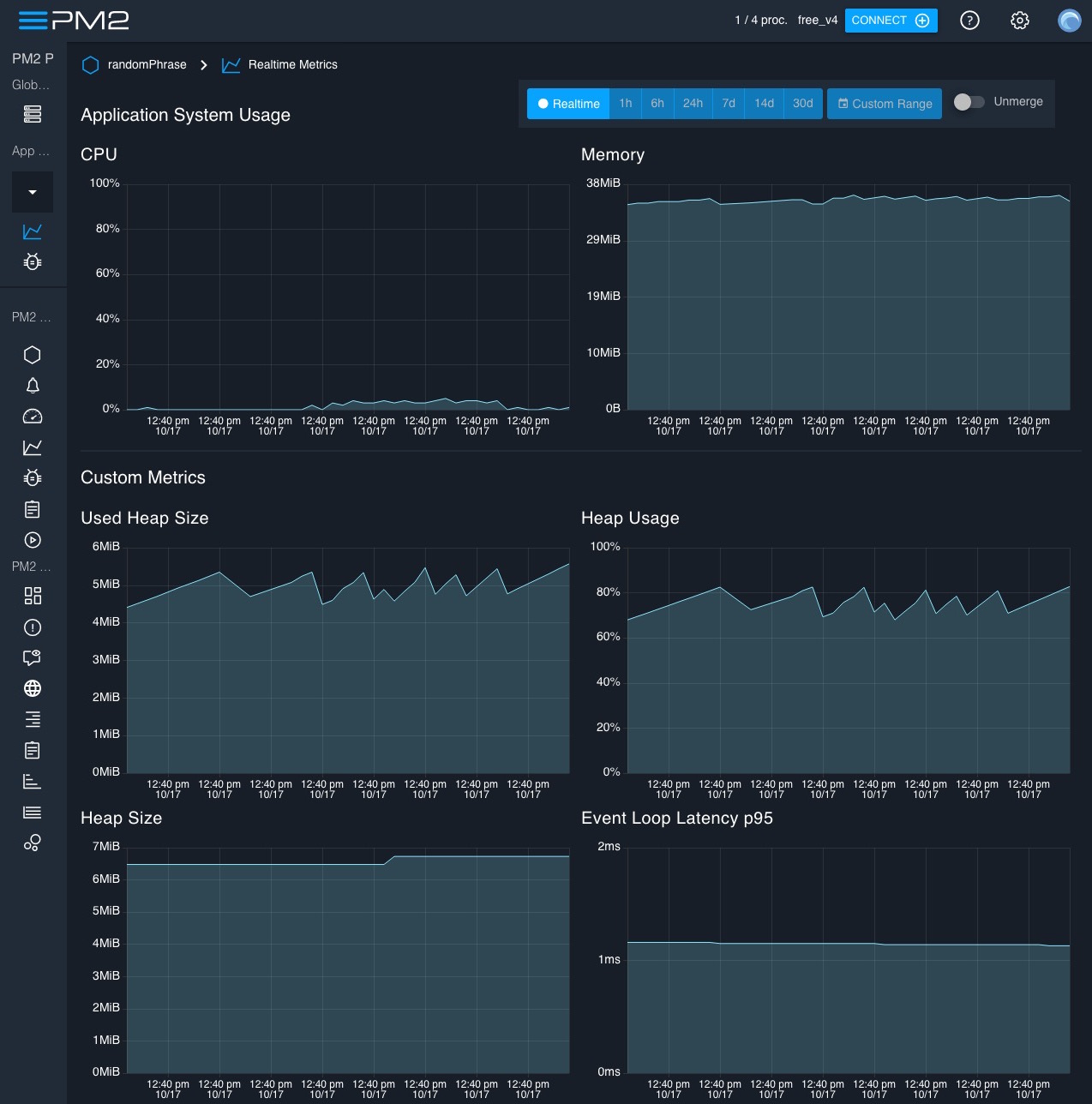The width and height of the screenshot is (1092, 1104).
Task: Click the "Memory" chart title
Action: tap(613, 154)
